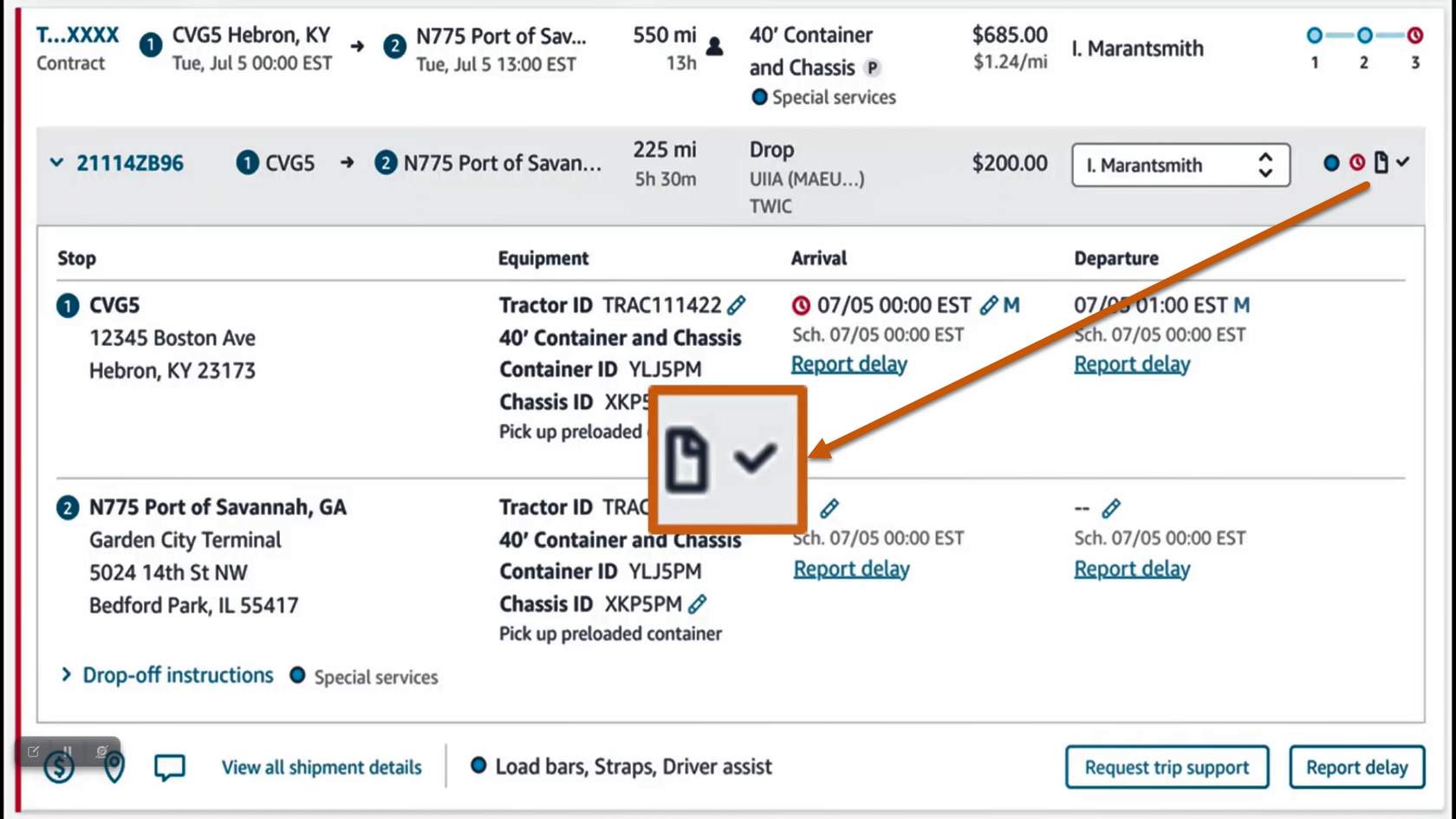Click document icon in load 21114ZB96 row

(x=1381, y=162)
